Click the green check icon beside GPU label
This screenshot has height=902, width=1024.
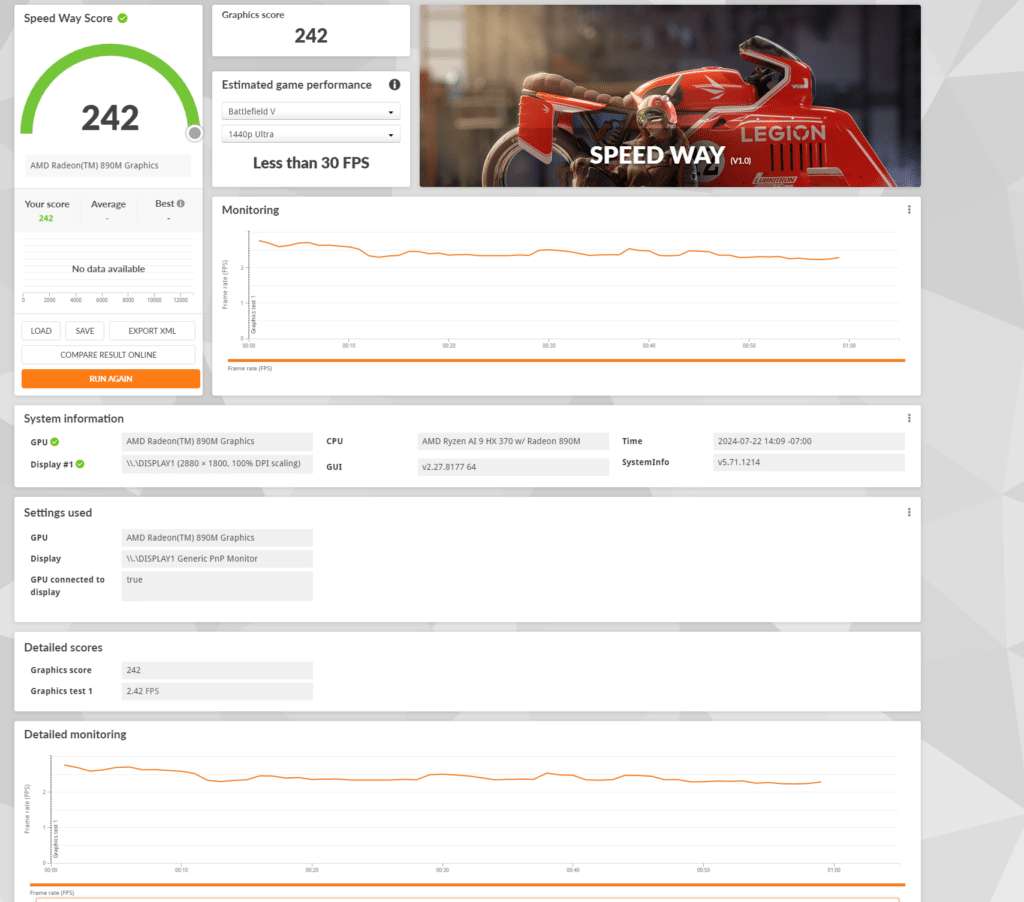pyautogui.click(x=55, y=442)
